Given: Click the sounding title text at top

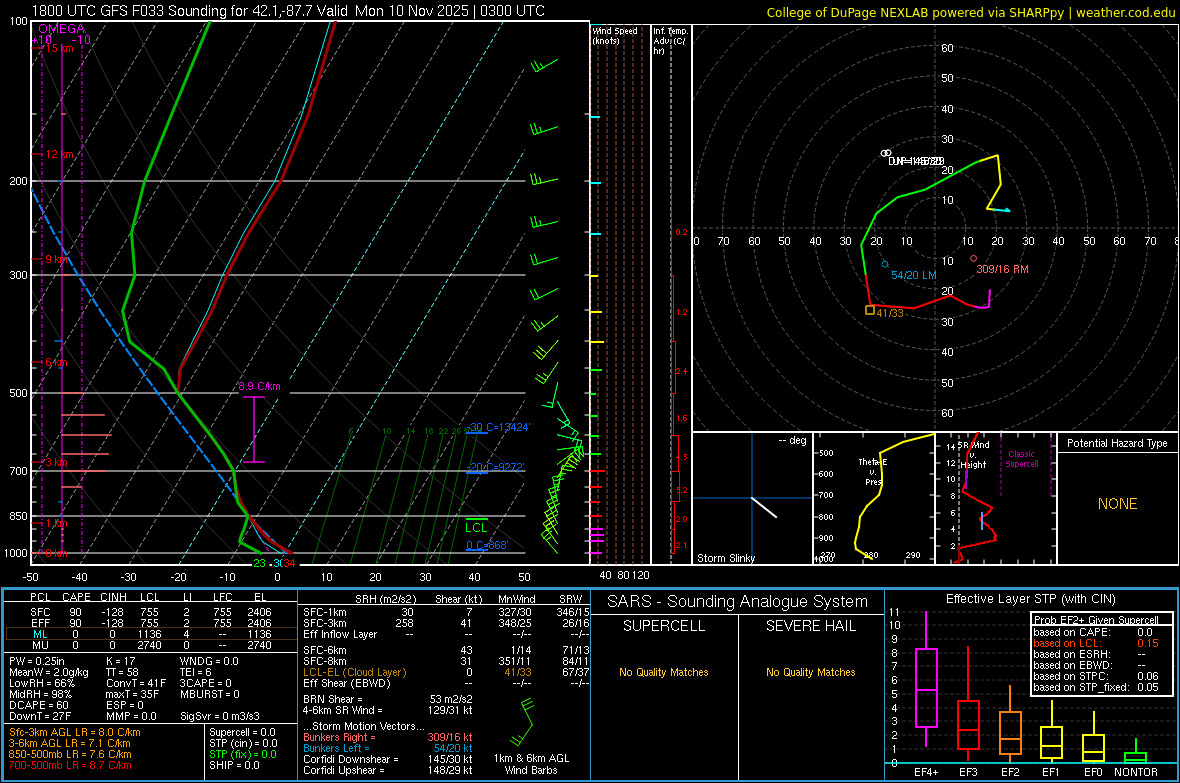Looking at the screenshot, I should 288,11.
